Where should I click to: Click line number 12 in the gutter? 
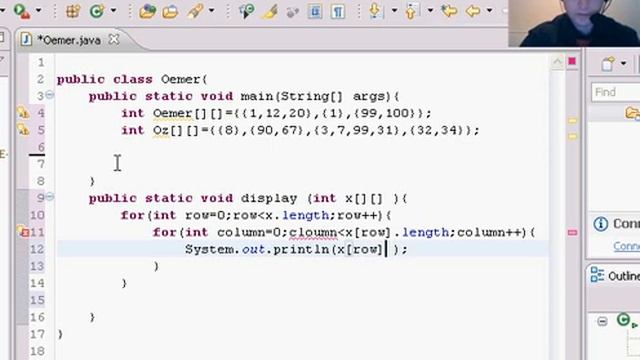[x=37, y=249]
